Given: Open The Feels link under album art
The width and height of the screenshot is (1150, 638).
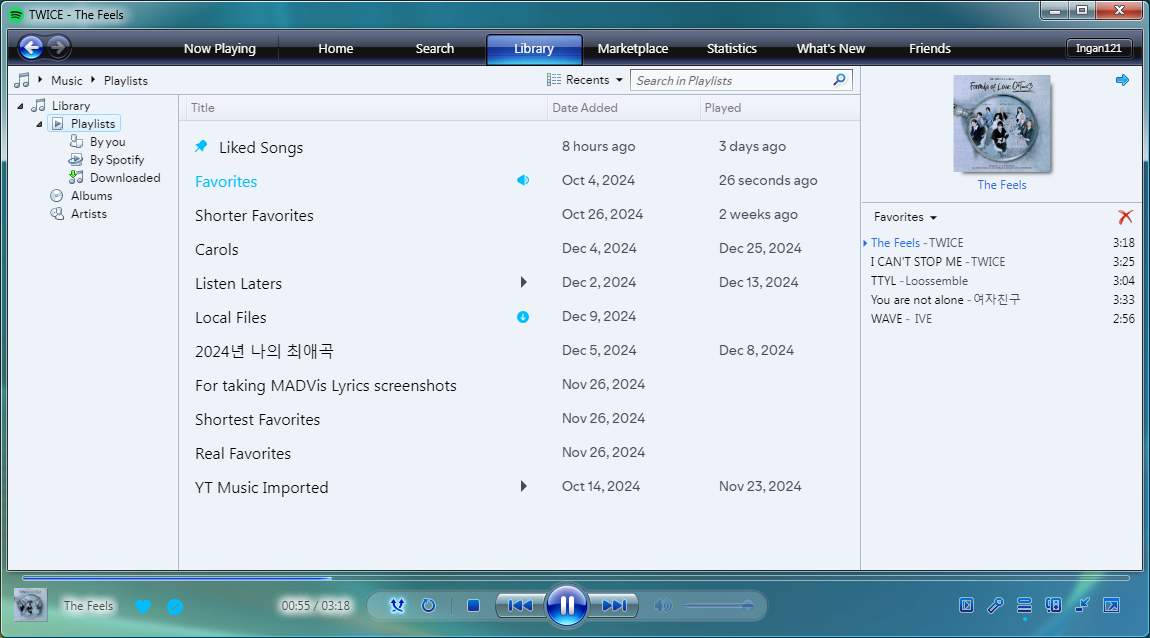Looking at the screenshot, I should (1001, 185).
